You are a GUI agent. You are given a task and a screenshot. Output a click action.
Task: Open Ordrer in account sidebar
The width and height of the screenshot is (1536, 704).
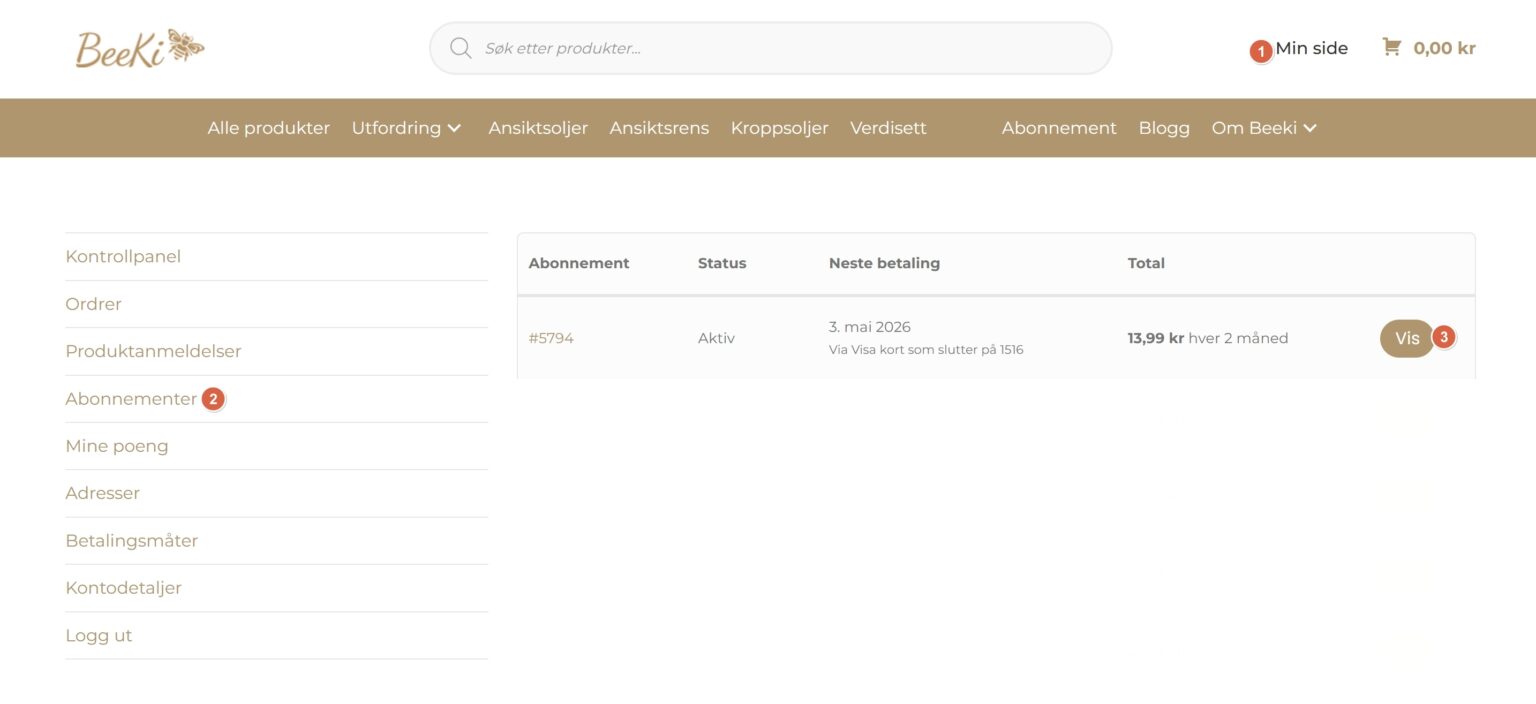pyautogui.click(x=93, y=304)
